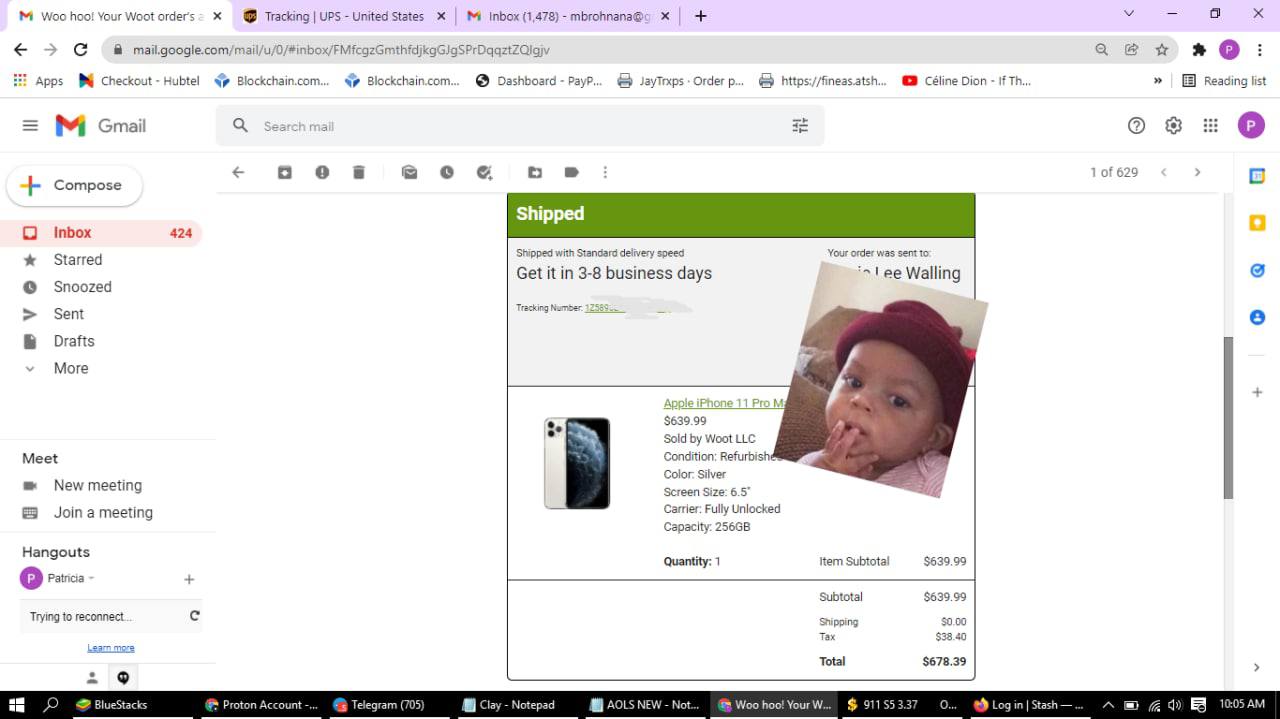
Task: Switch to the Tracking UPS tab
Action: [343, 16]
